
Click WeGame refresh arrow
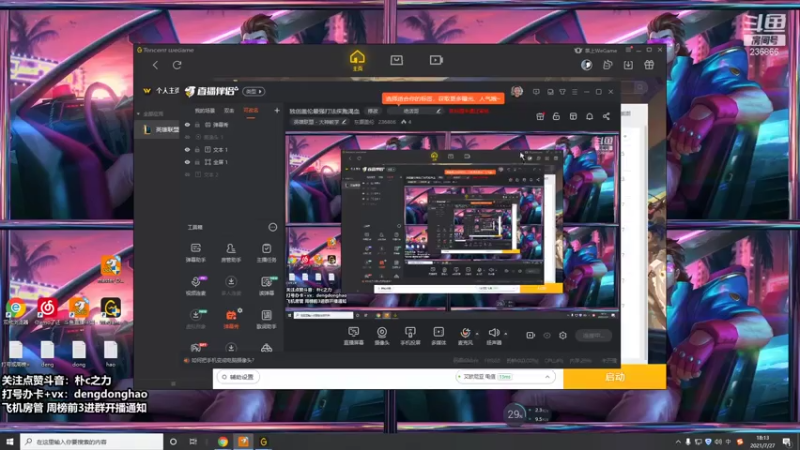[x=177, y=65]
